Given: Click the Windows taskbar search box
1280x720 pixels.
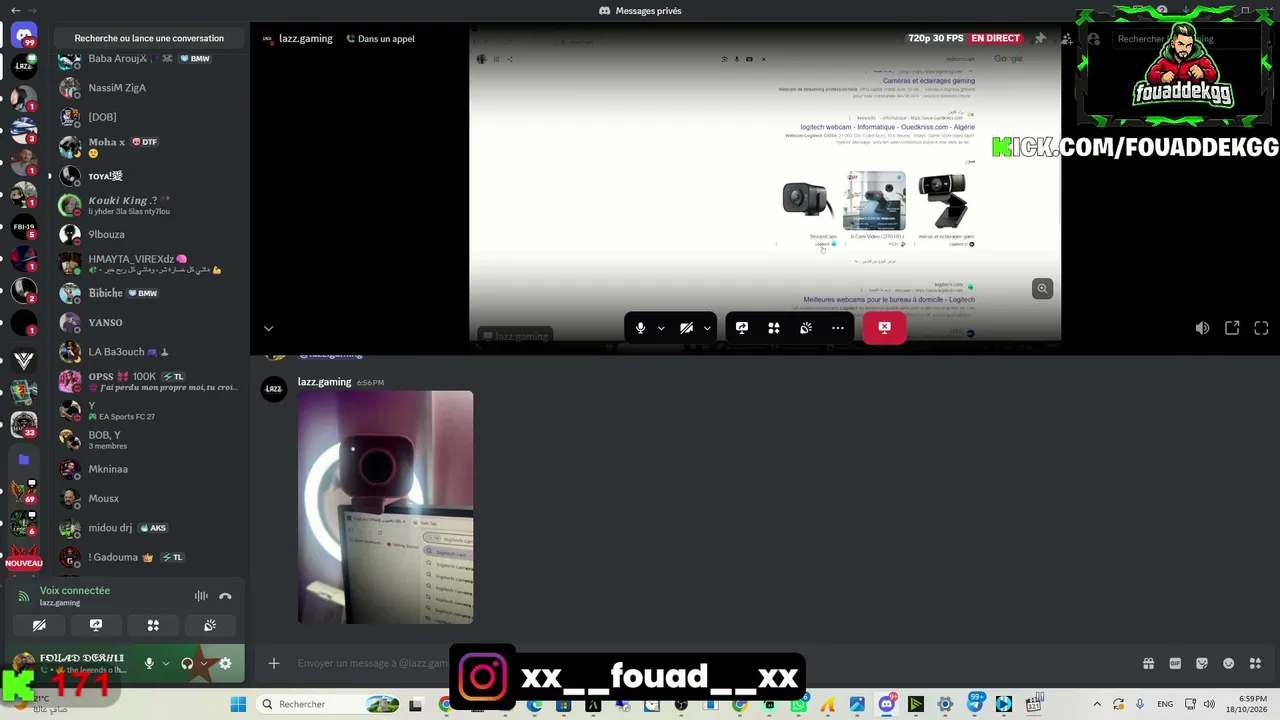Looking at the screenshot, I should pos(328,704).
